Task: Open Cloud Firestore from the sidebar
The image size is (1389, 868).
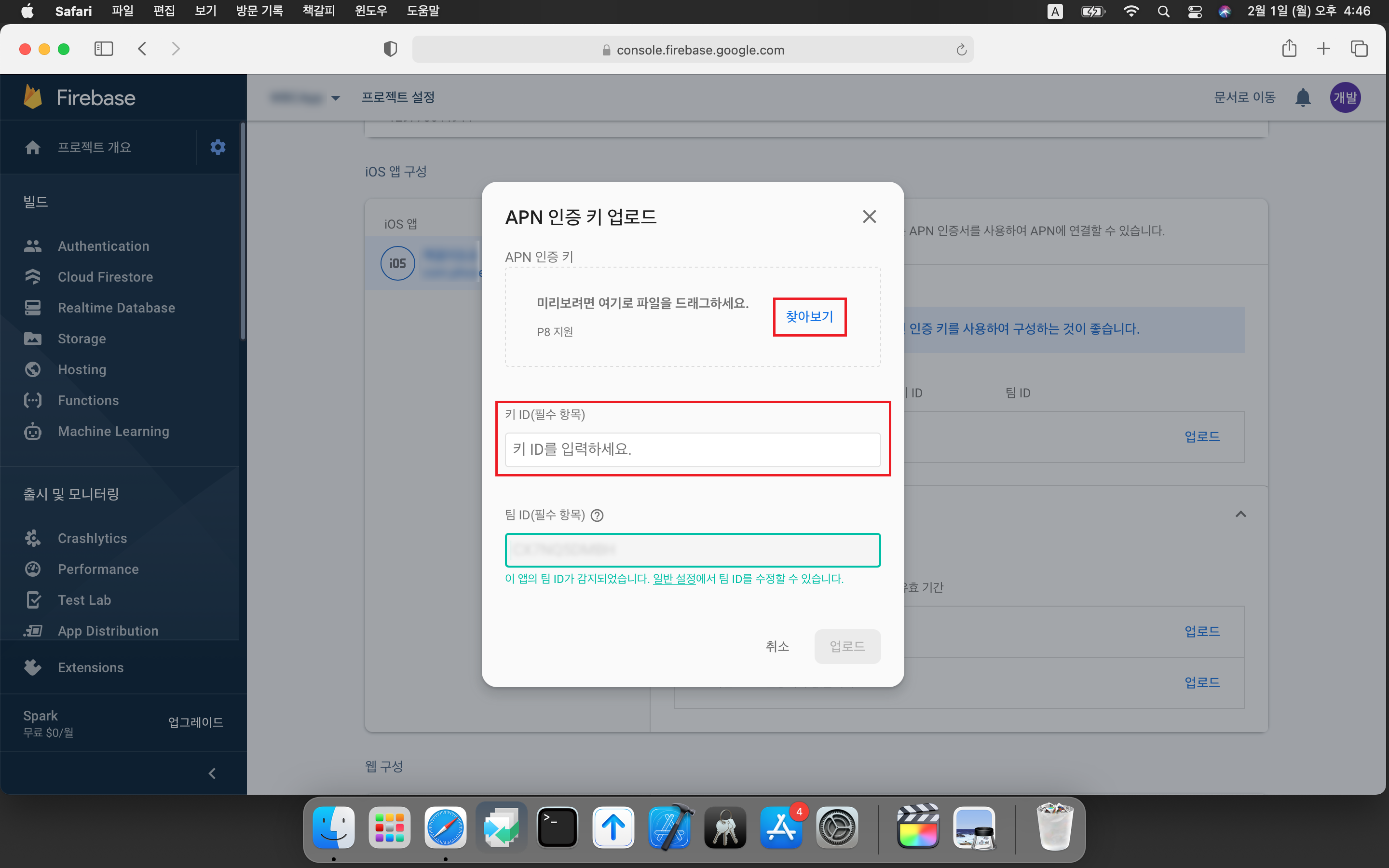Action: [105, 277]
